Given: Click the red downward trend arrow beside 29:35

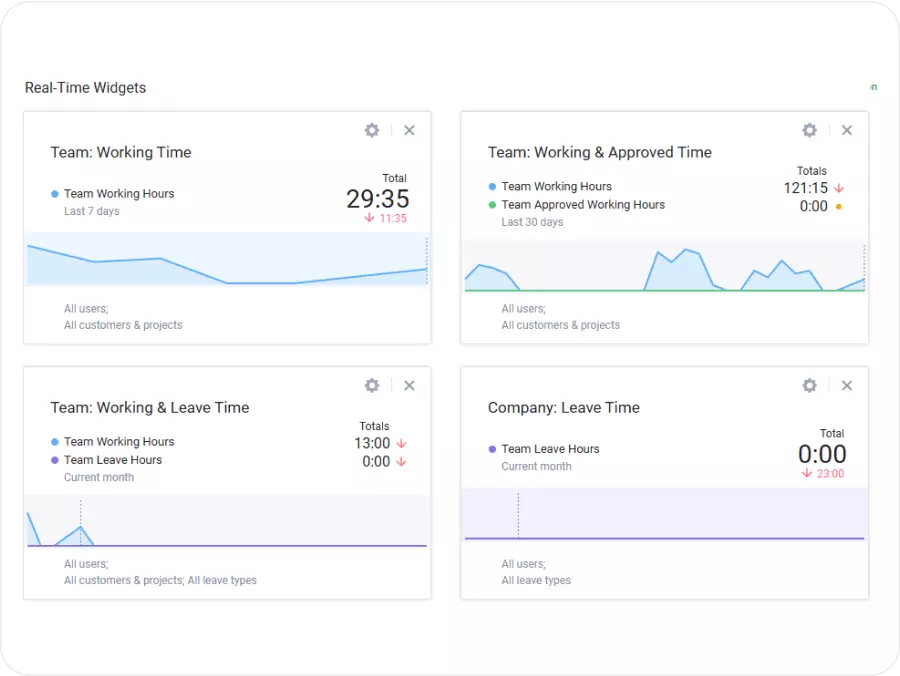Looking at the screenshot, I should coord(367,218).
